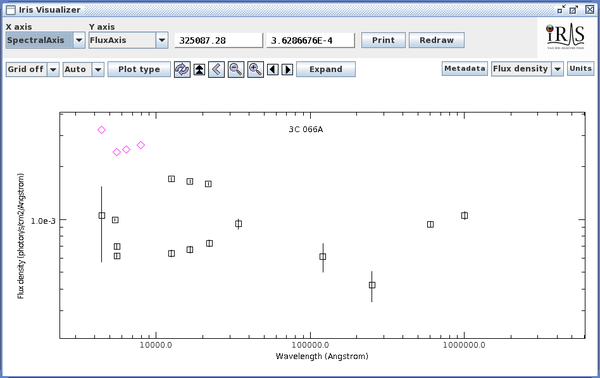
Task: Select the SpectralAxis combo box
Action: (45, 40)
